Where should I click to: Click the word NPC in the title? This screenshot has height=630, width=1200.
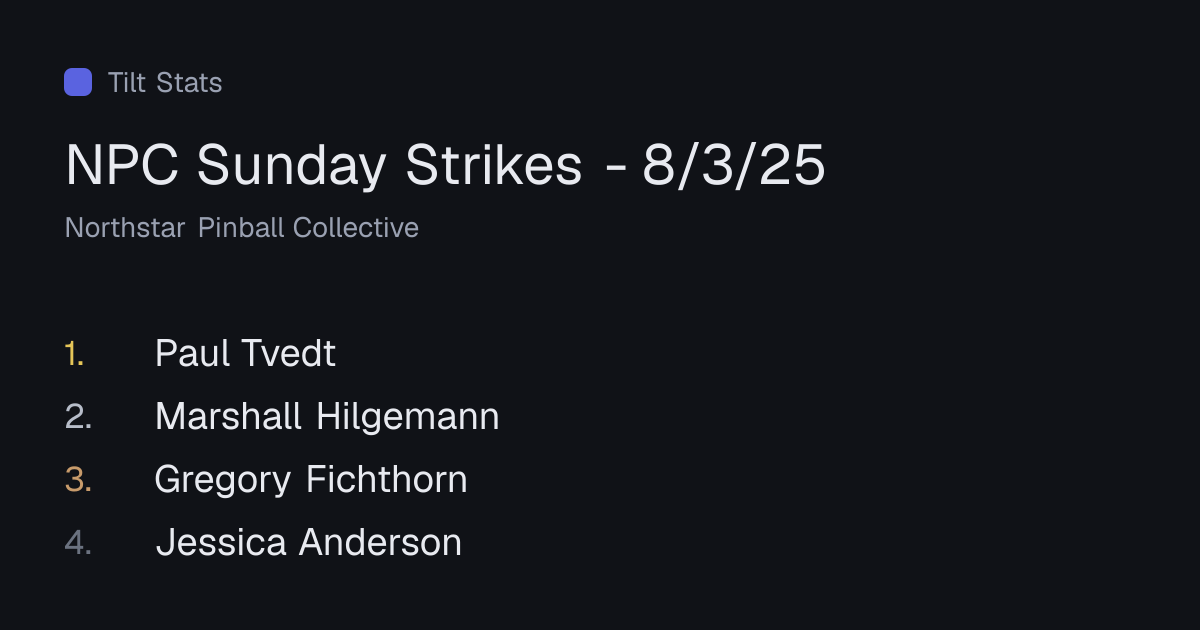122,166
